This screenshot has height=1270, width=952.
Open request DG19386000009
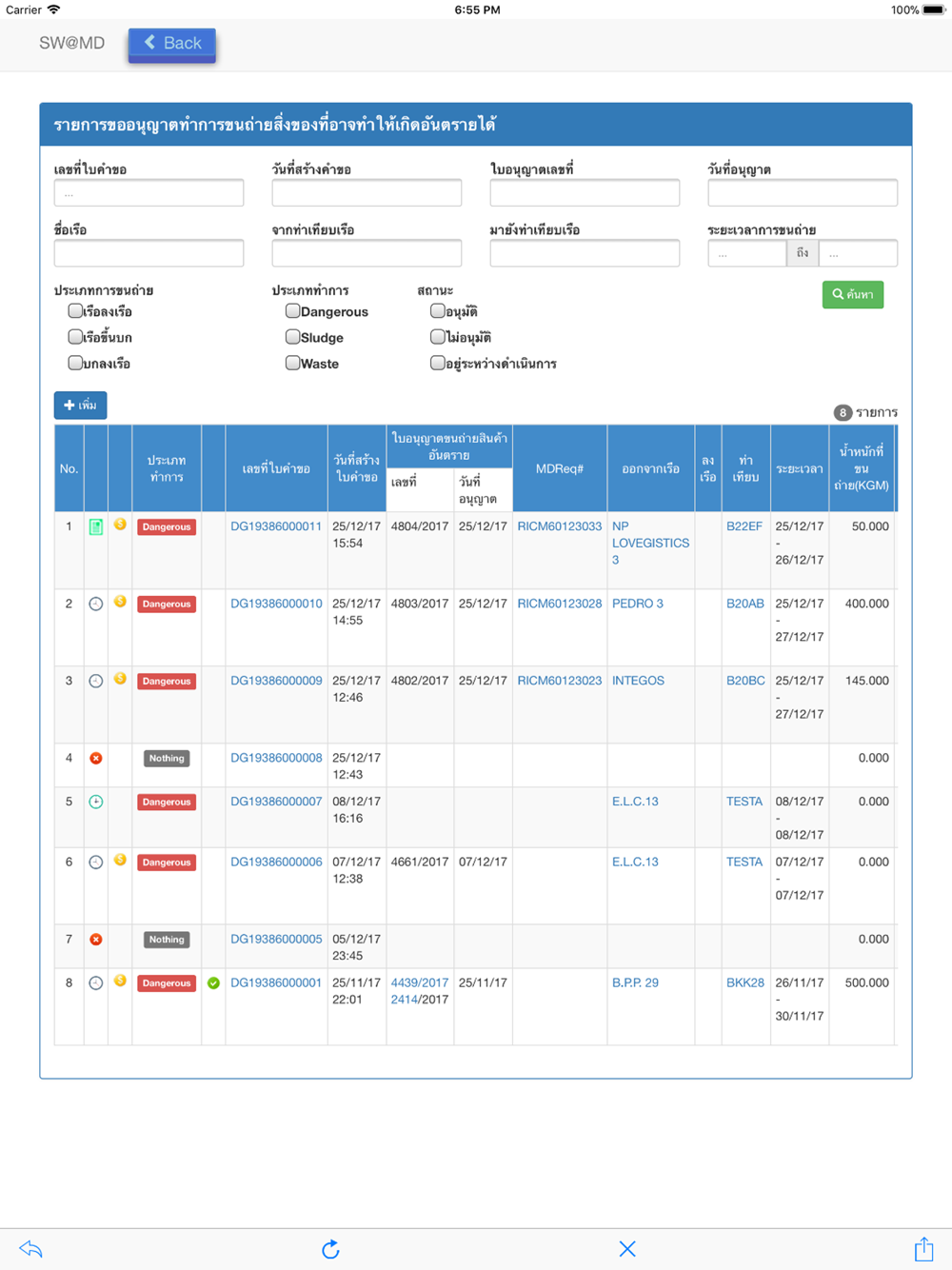tap(276, 681)
